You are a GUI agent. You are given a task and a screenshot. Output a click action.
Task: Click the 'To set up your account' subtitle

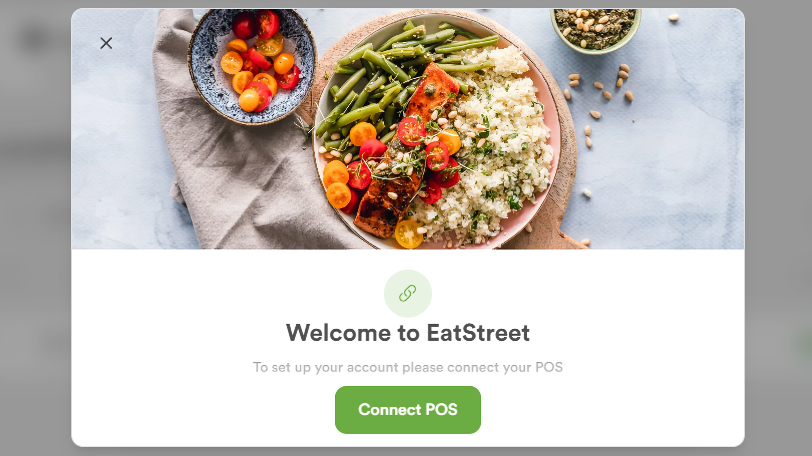408,367
